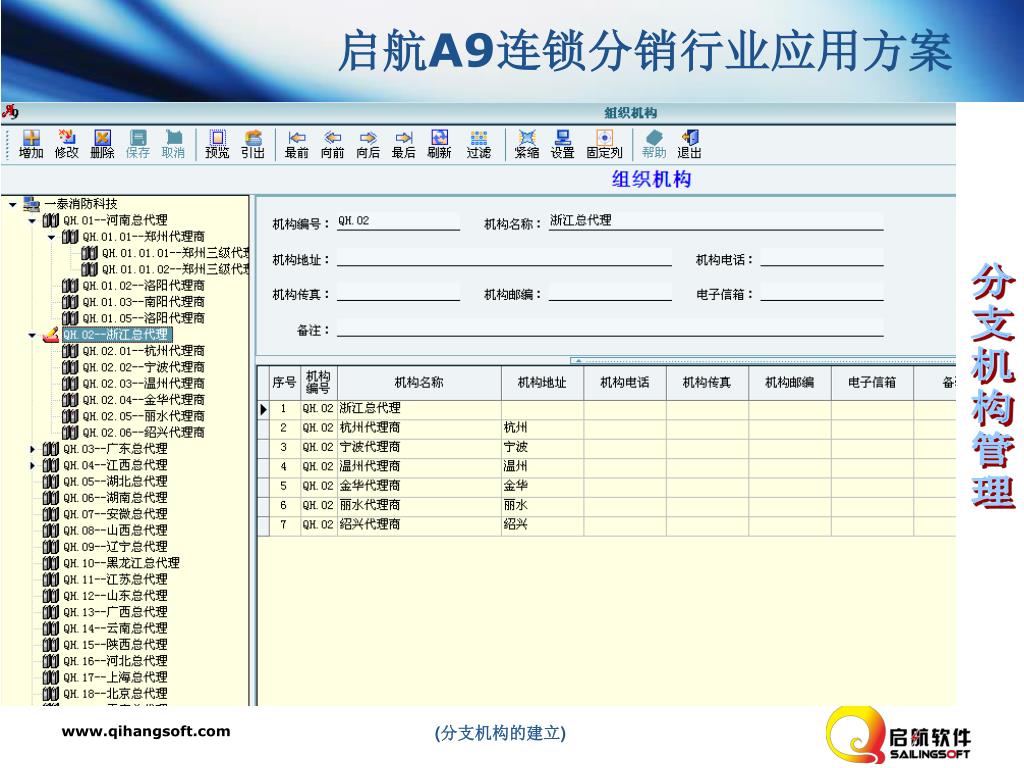The image size is (1024, 768).
Task: Click the 刷新 (Refresh) toolbar icon
Action: pos(440,144)
